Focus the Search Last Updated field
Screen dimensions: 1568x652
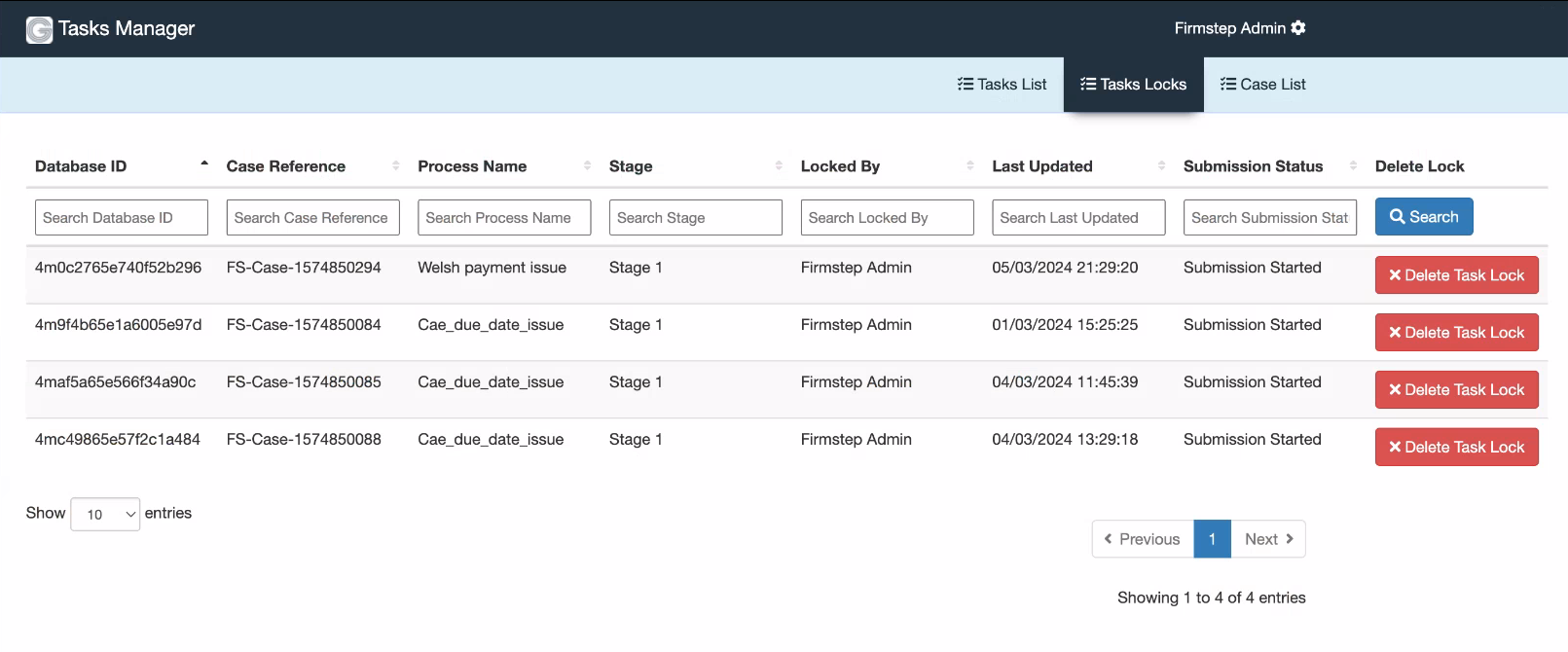click(1078, 218)
